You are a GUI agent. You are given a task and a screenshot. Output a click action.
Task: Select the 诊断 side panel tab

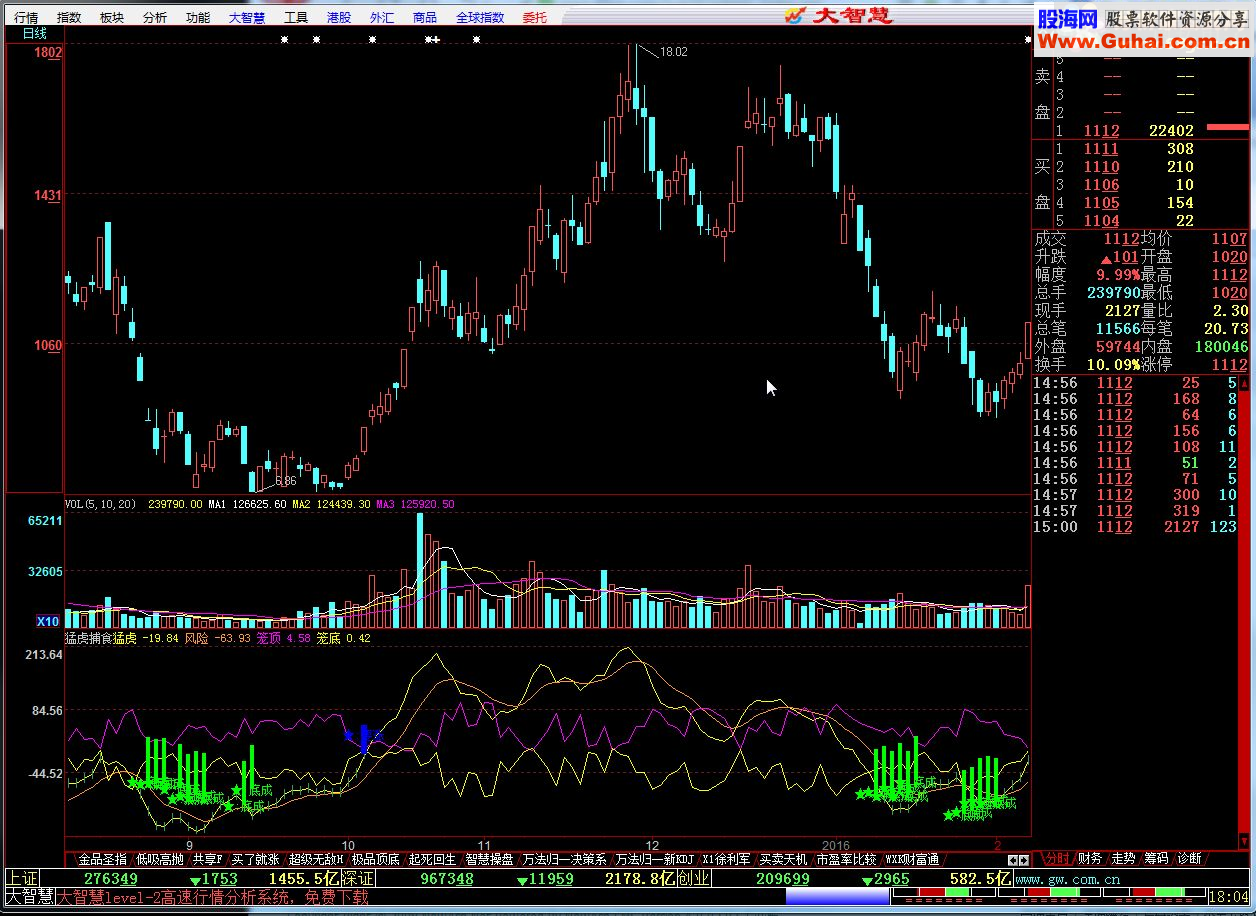coord(1189,859)
